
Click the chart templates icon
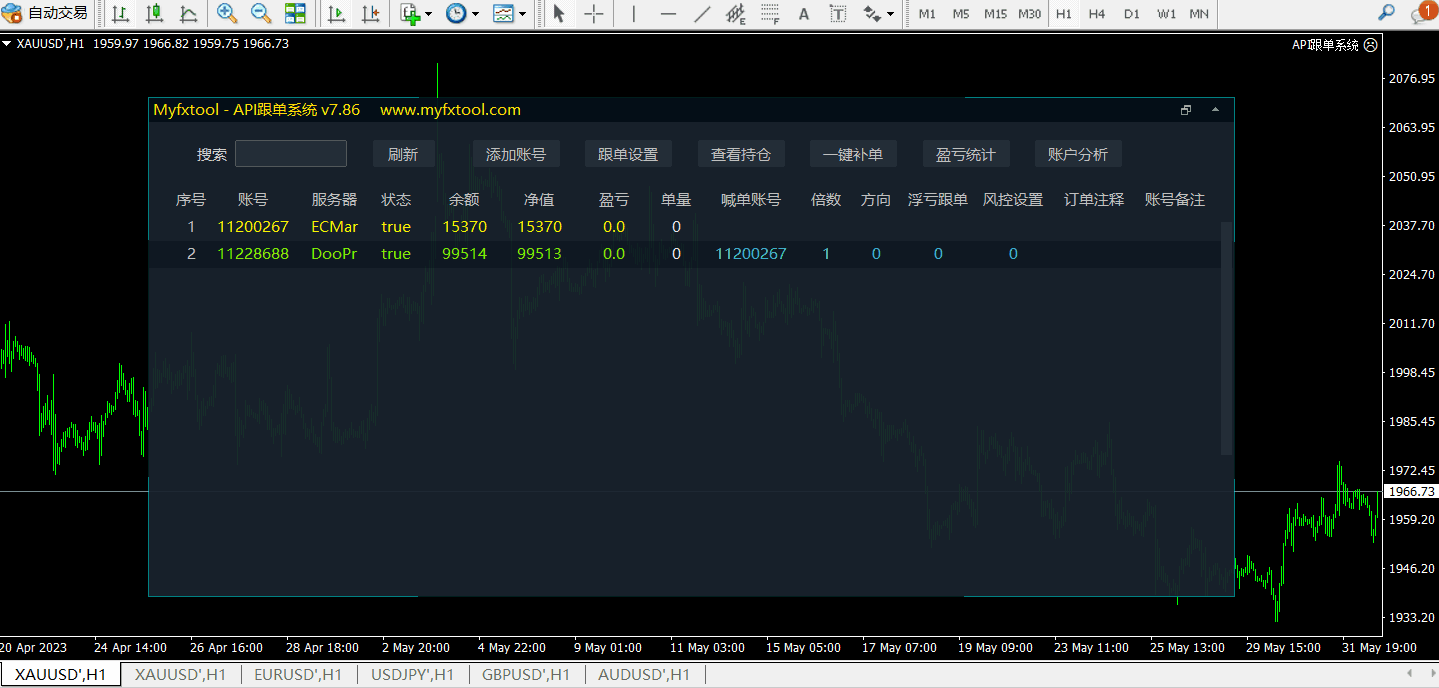(x=503, y=14)
